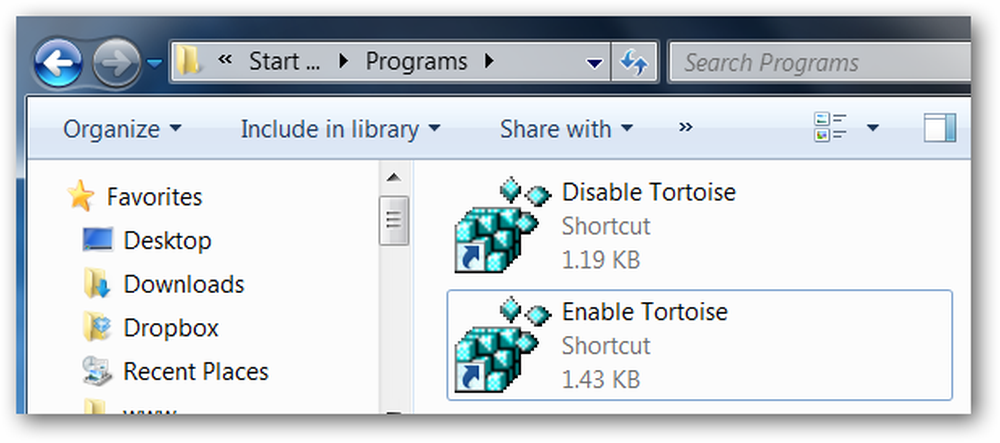Click the folder icon in address bar
Image resolution: width=1000 pixels, height=443 pixels.
[188, 62]
